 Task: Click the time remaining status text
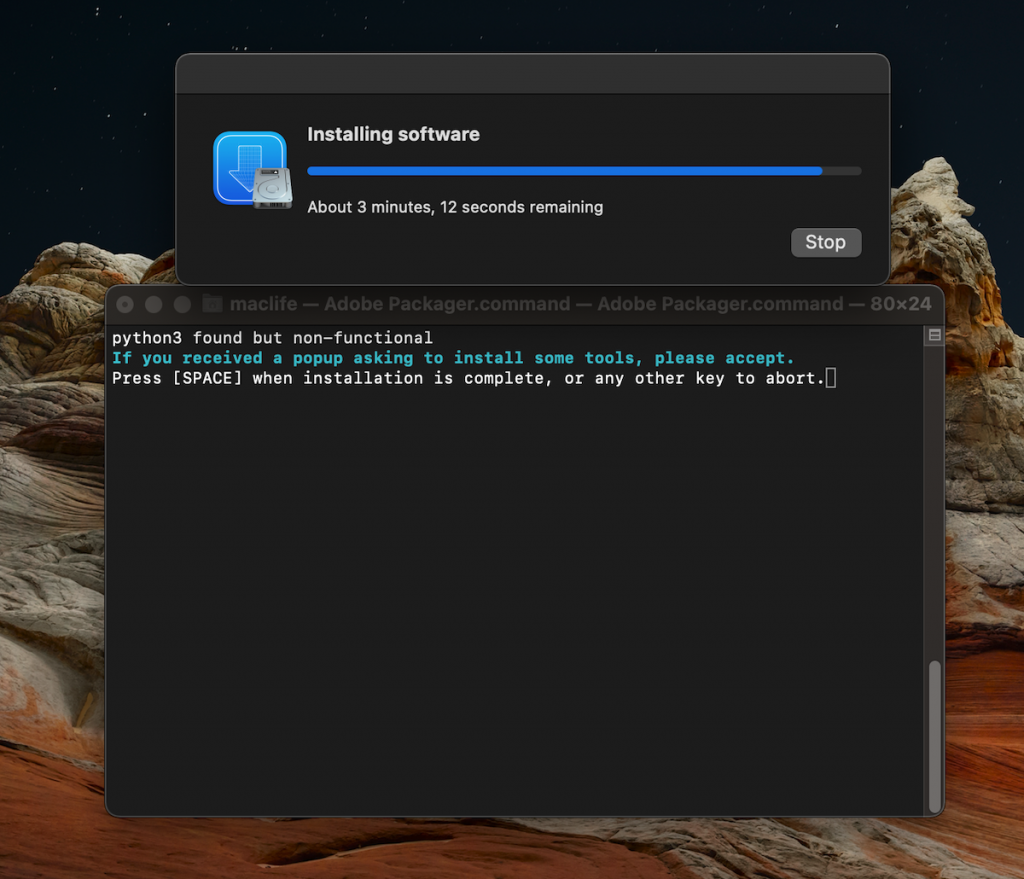click(x=455, y=207)
